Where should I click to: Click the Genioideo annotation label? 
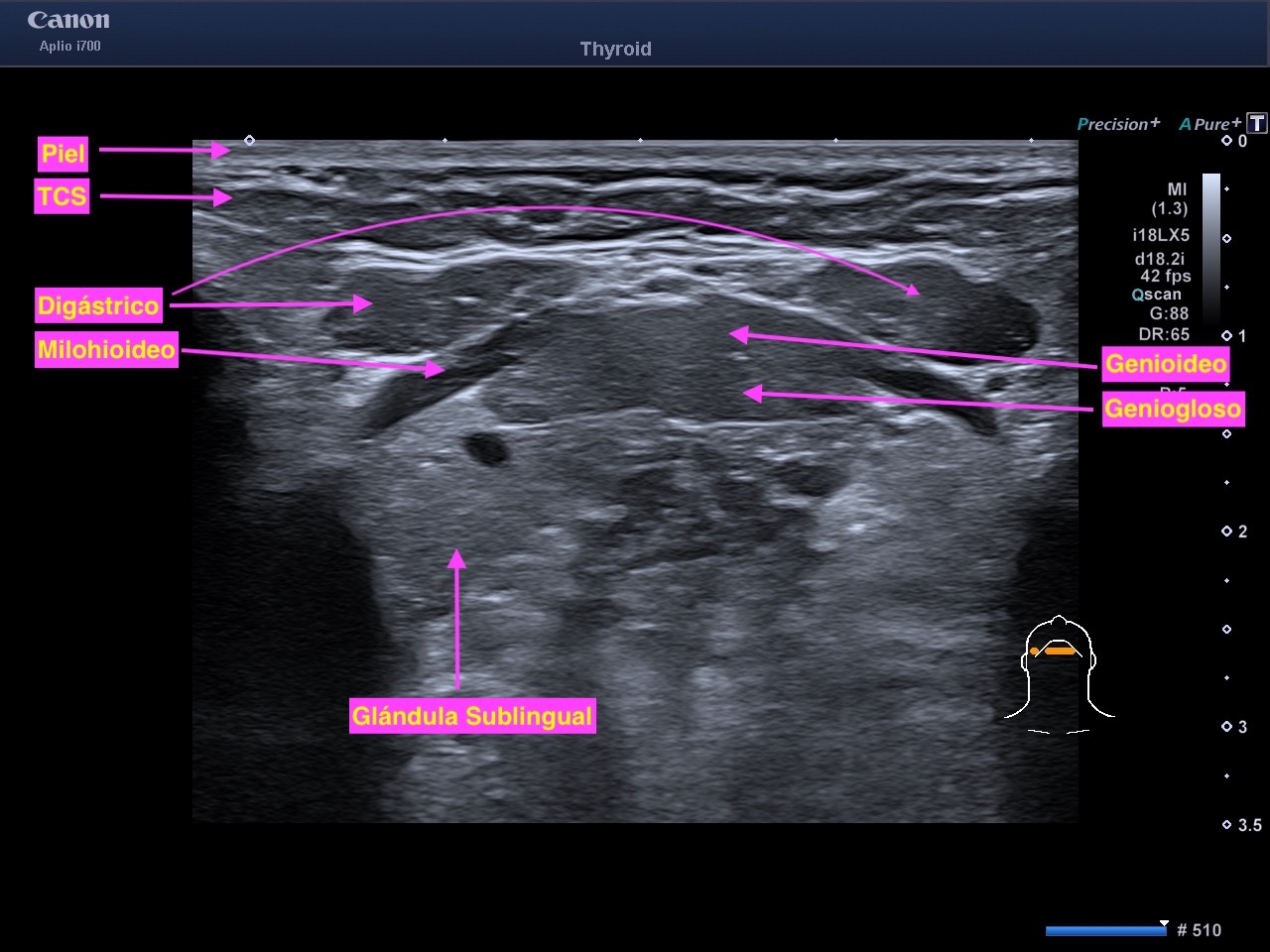click(x=1166, y=364)
